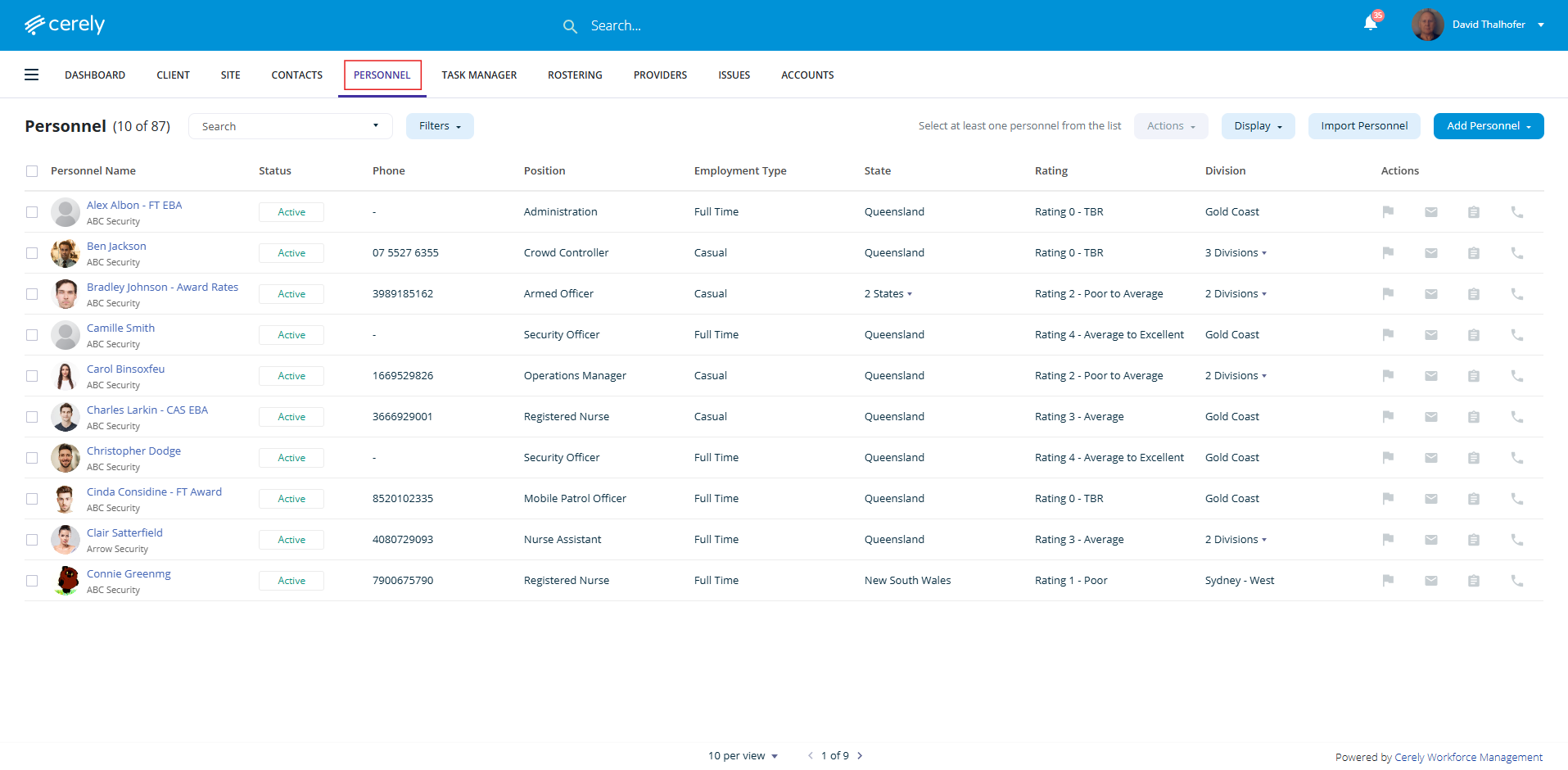Open the clipboard icon for Camille Smith

tap(1473, 335)
